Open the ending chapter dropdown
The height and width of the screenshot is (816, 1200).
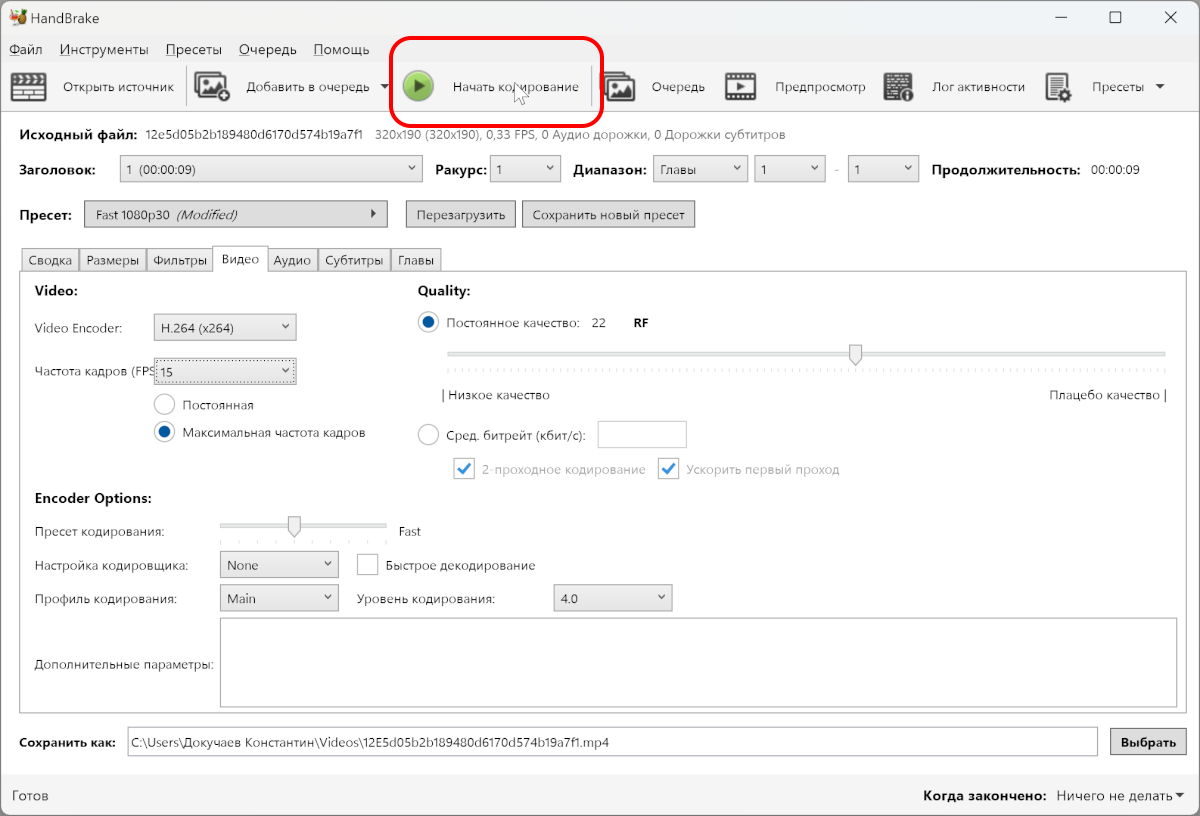(882, 170)
